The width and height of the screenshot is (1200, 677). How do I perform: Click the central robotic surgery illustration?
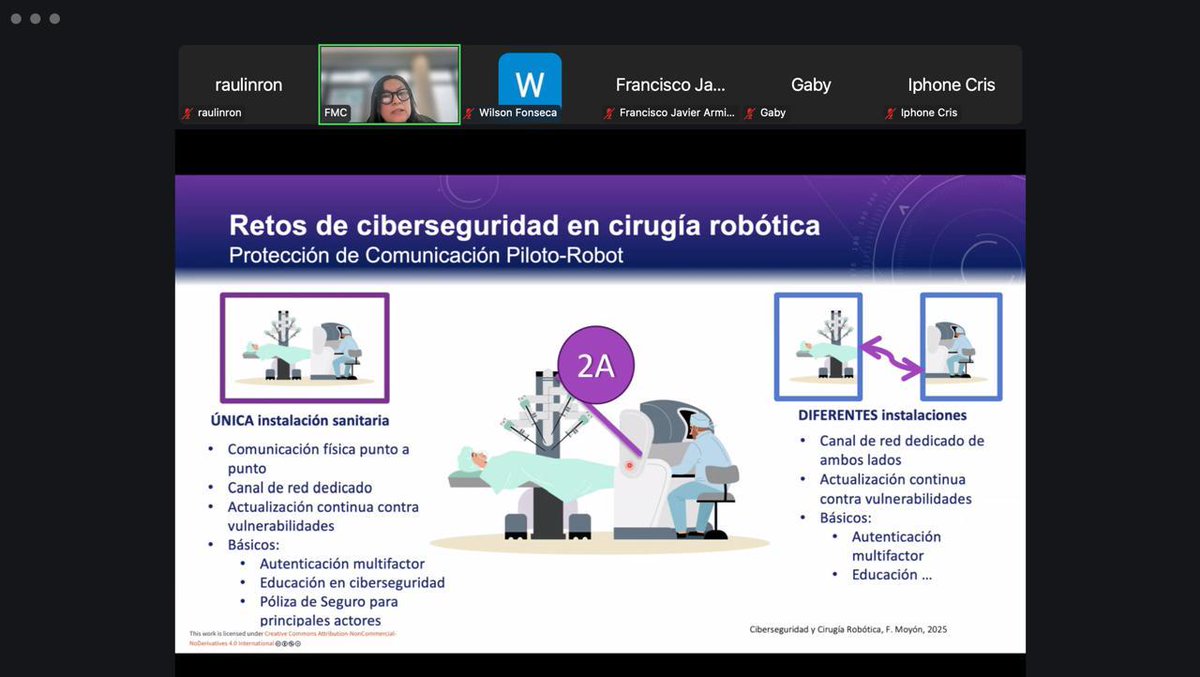(x=600, y=460)
